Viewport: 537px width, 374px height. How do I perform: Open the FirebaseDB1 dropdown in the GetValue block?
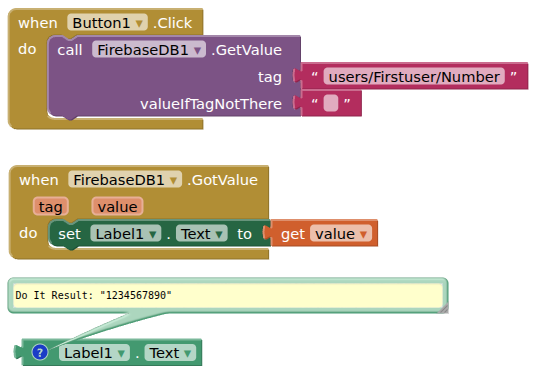click(149, 50)
